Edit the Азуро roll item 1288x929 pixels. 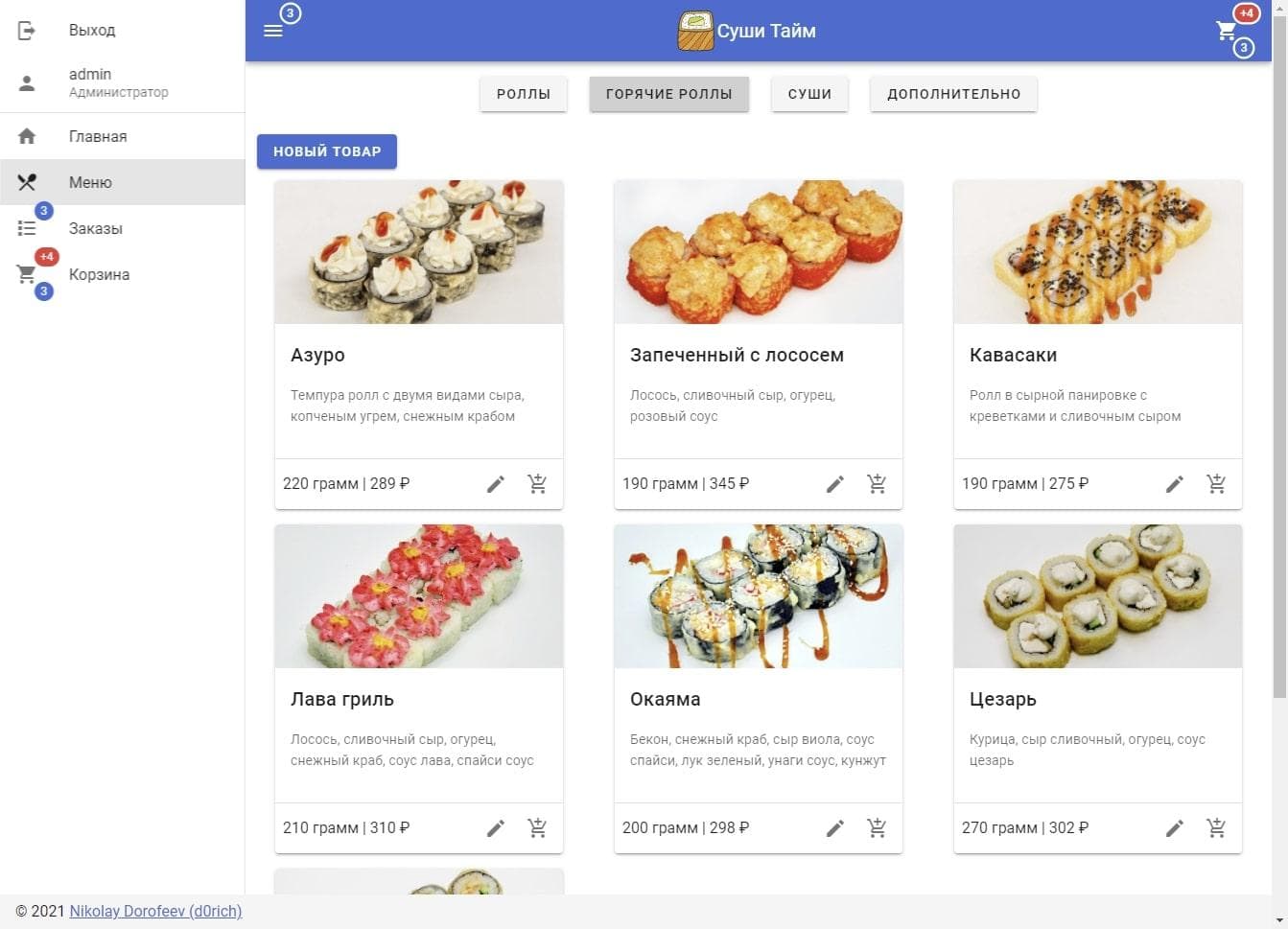(495, 484)
